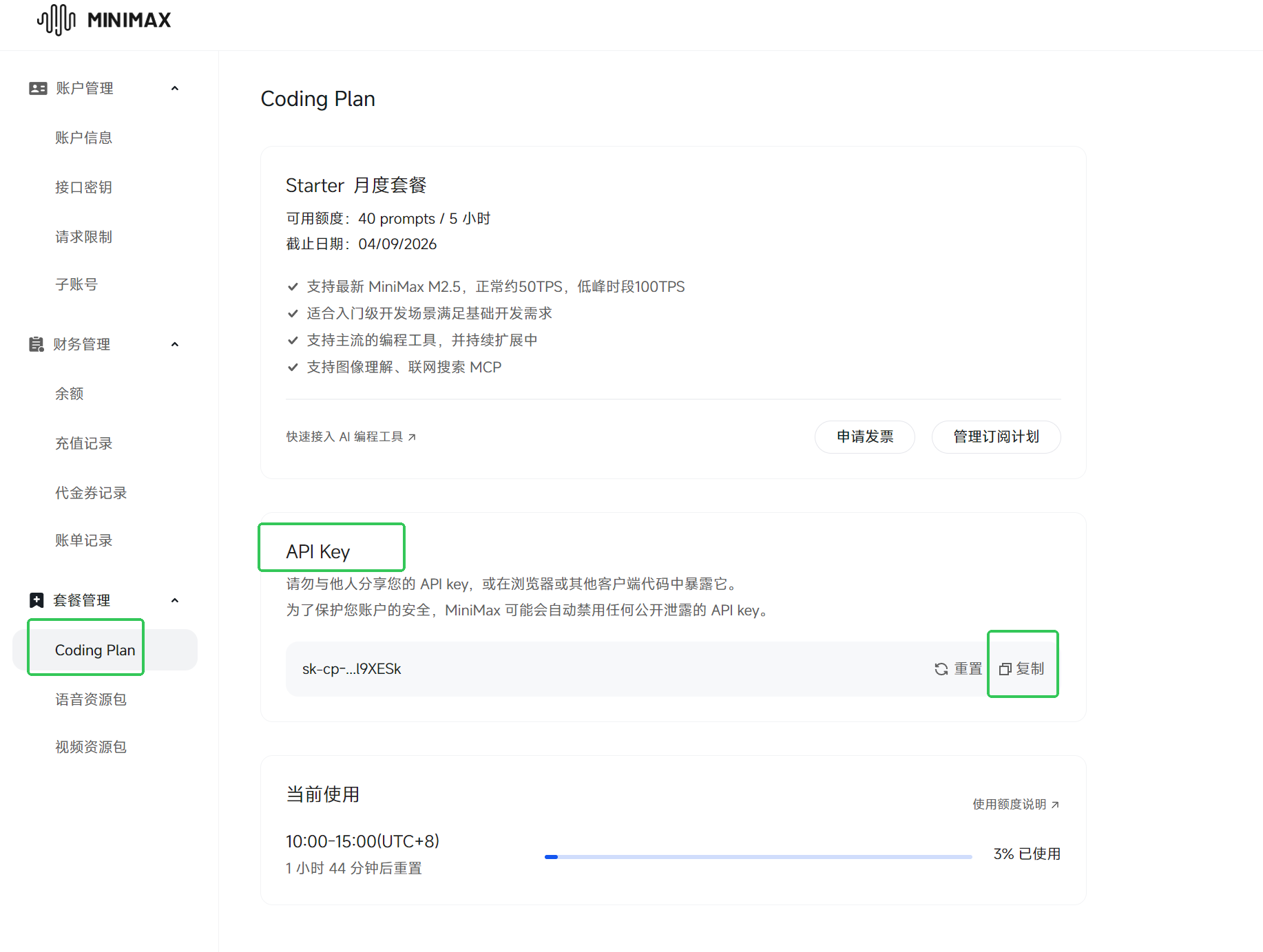The height and width of the screenshot is (952, 1263).
Task: Click the 40 prompts / 5 小时 quota text
Action: 424,218
